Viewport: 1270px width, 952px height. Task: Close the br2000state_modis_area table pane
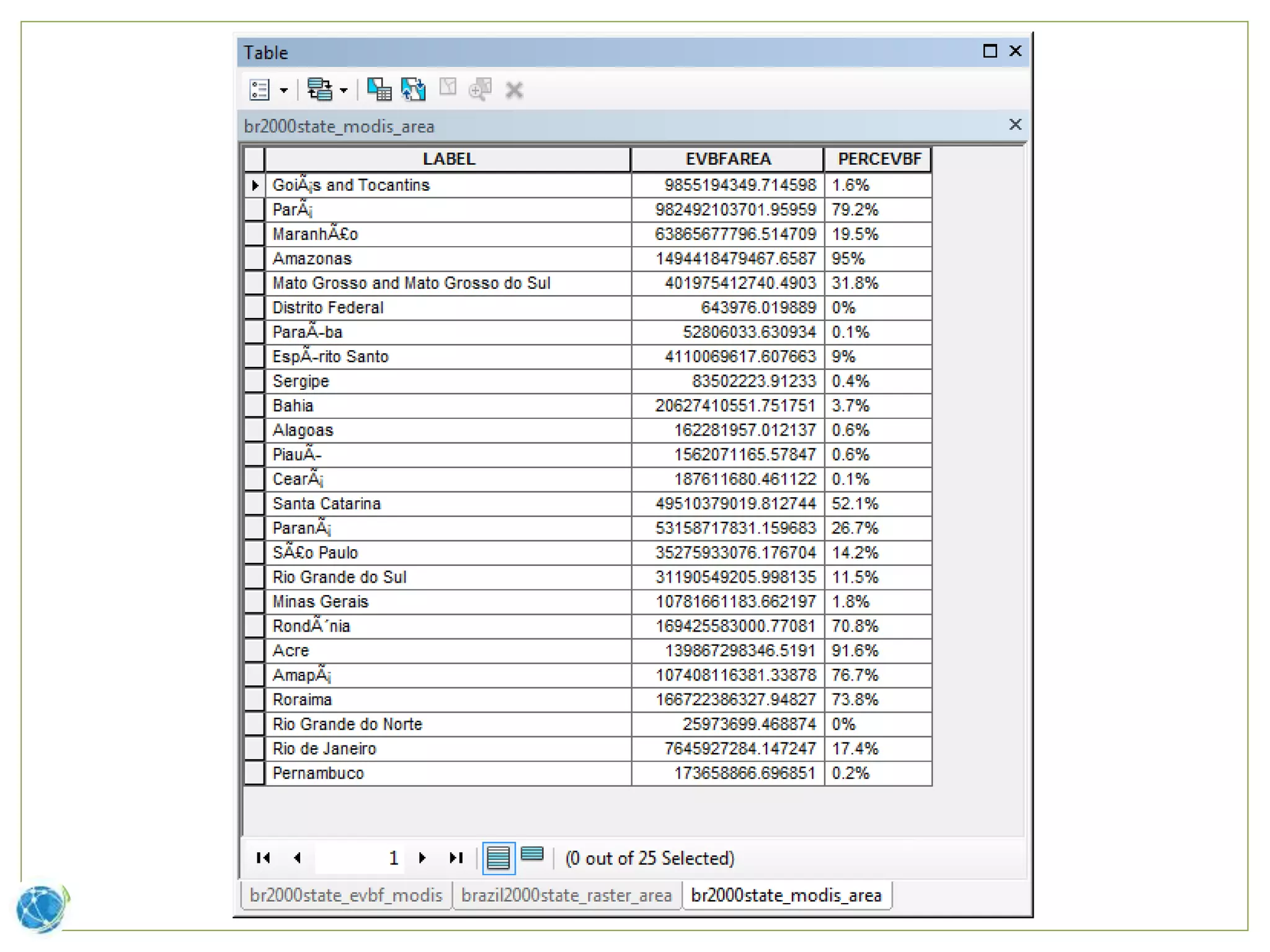coord(1015,125)
